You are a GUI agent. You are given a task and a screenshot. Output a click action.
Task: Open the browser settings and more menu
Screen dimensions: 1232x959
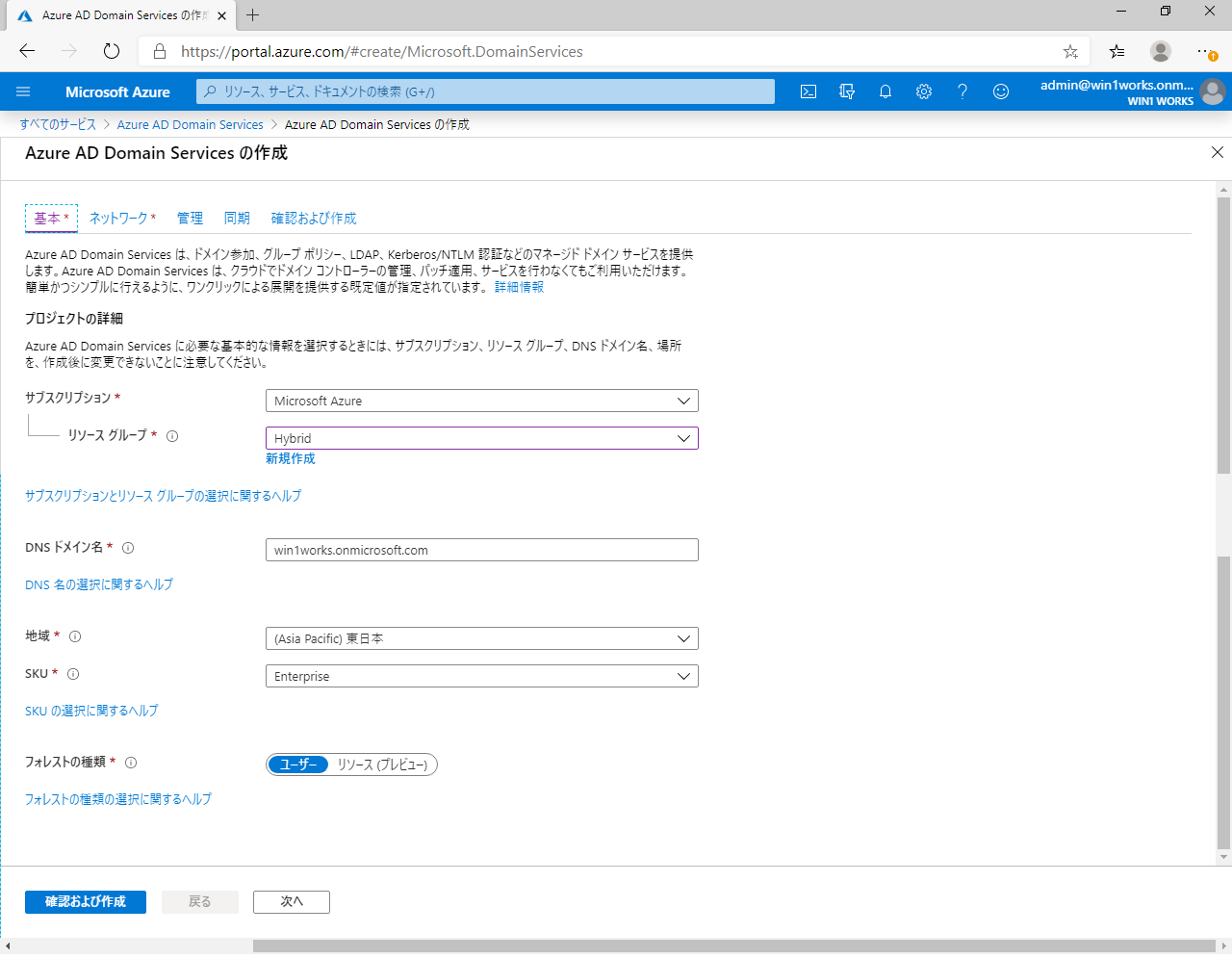tap(1205, 51)
